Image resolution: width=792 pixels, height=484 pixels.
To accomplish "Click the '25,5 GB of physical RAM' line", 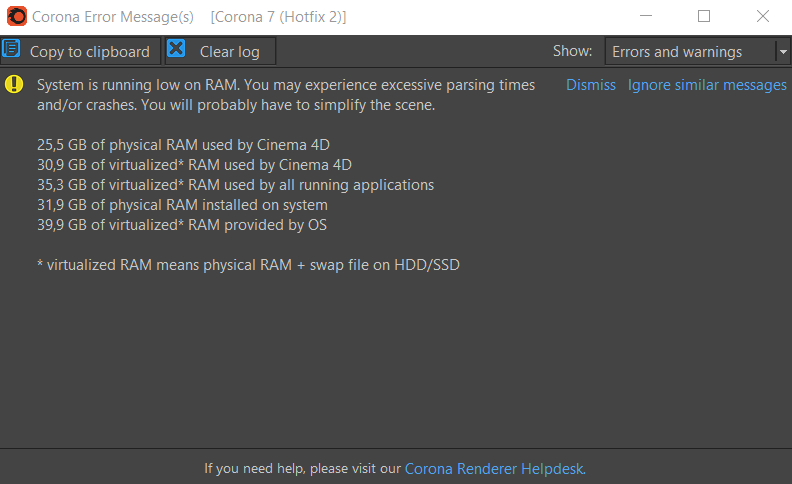I will pyautogui.click(x=183, y=145).
